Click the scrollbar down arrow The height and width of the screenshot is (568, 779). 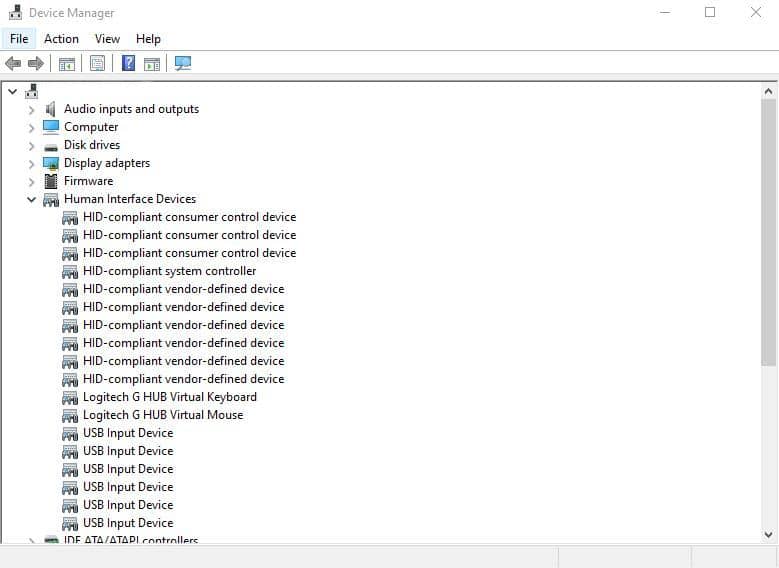click(x=768, y=535)
